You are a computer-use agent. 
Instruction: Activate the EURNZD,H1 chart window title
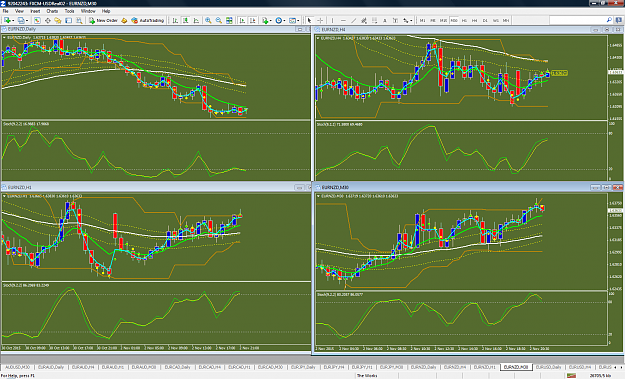point(19,187)
